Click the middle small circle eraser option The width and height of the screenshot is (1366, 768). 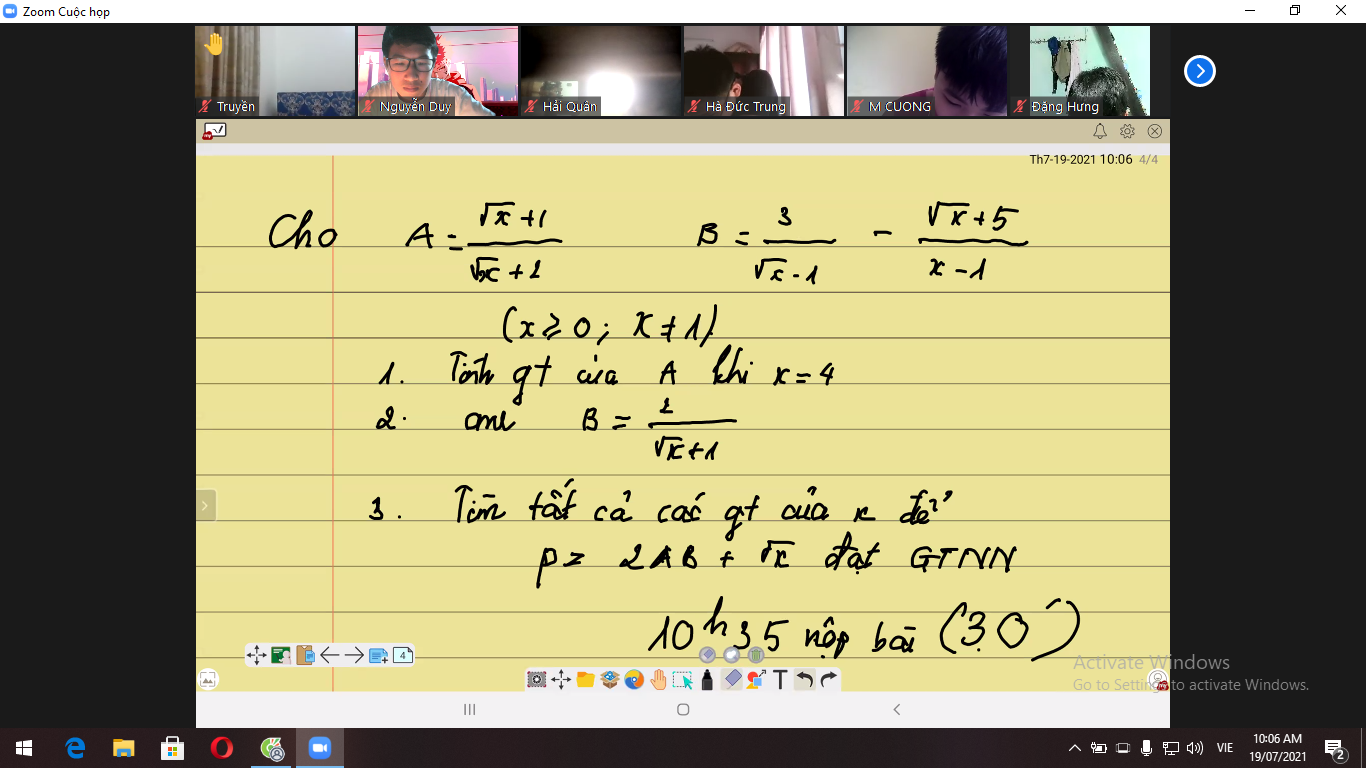pyautogui.click(x=732, y=655)
